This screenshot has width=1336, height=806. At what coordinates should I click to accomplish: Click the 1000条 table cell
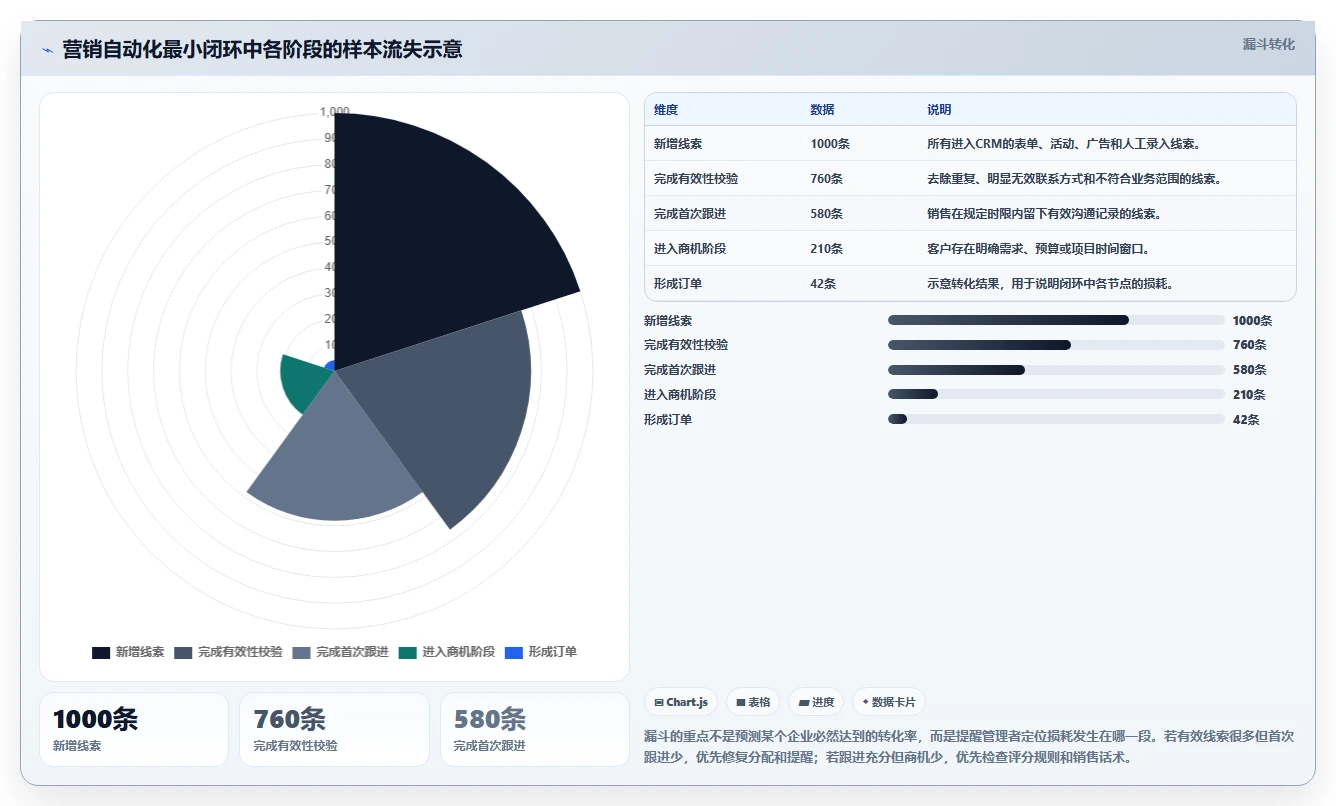coord(830,144)
